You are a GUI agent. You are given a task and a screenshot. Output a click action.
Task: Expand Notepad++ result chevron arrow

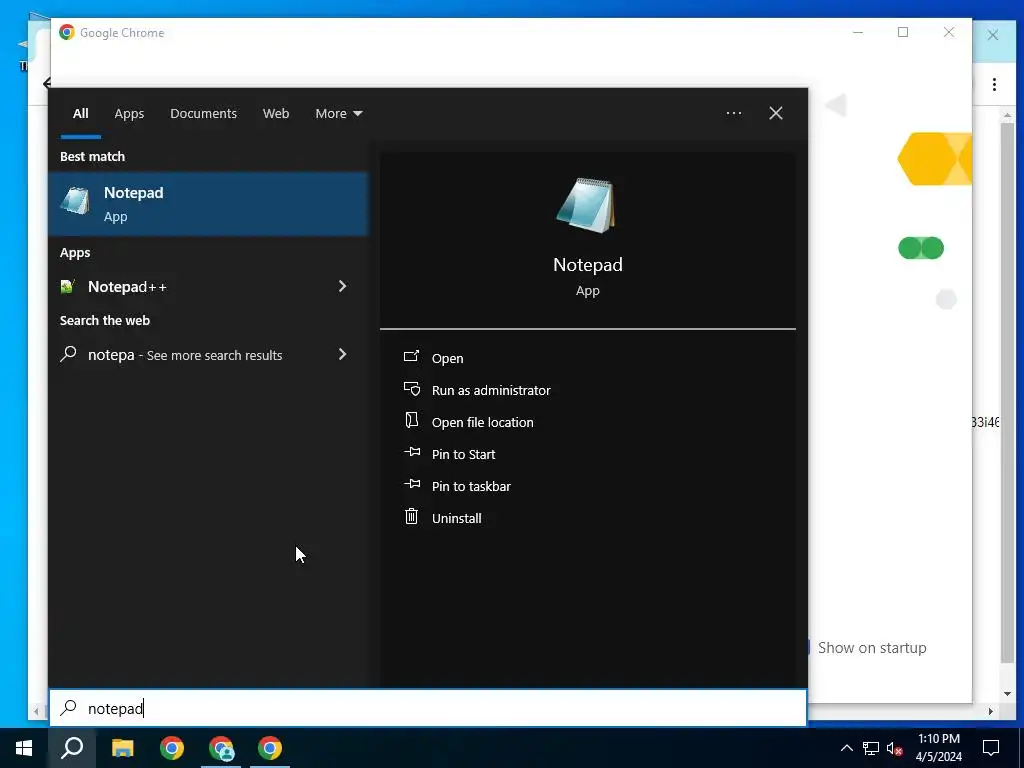coord(342,286)
